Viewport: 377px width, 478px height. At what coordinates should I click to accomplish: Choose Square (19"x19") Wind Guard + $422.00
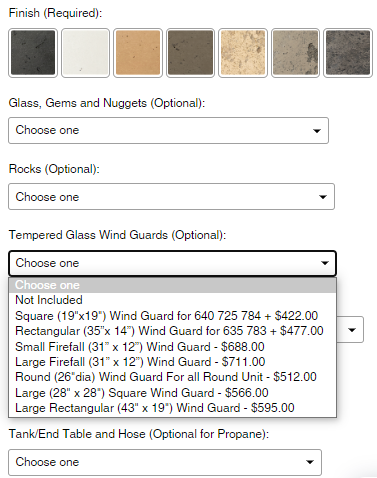(172, 316)
